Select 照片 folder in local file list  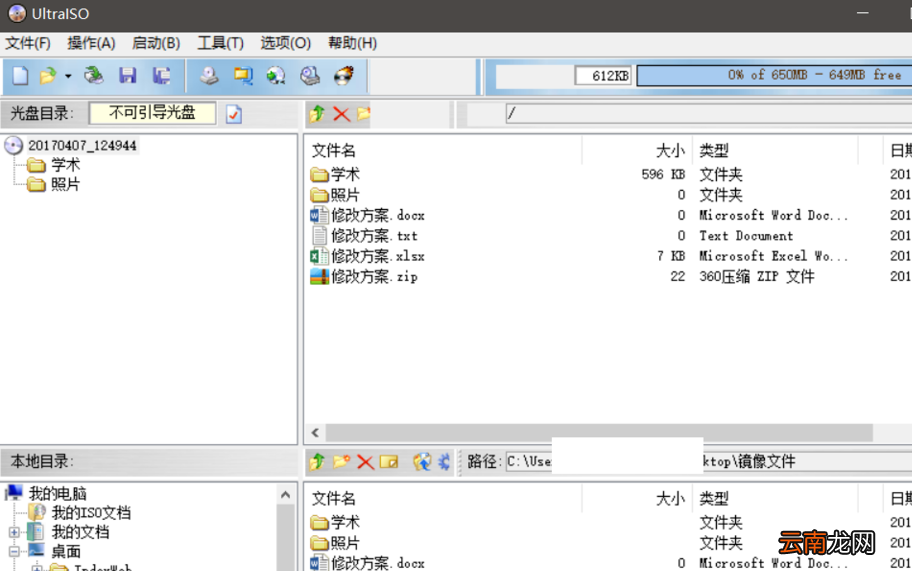click(345, 543)
